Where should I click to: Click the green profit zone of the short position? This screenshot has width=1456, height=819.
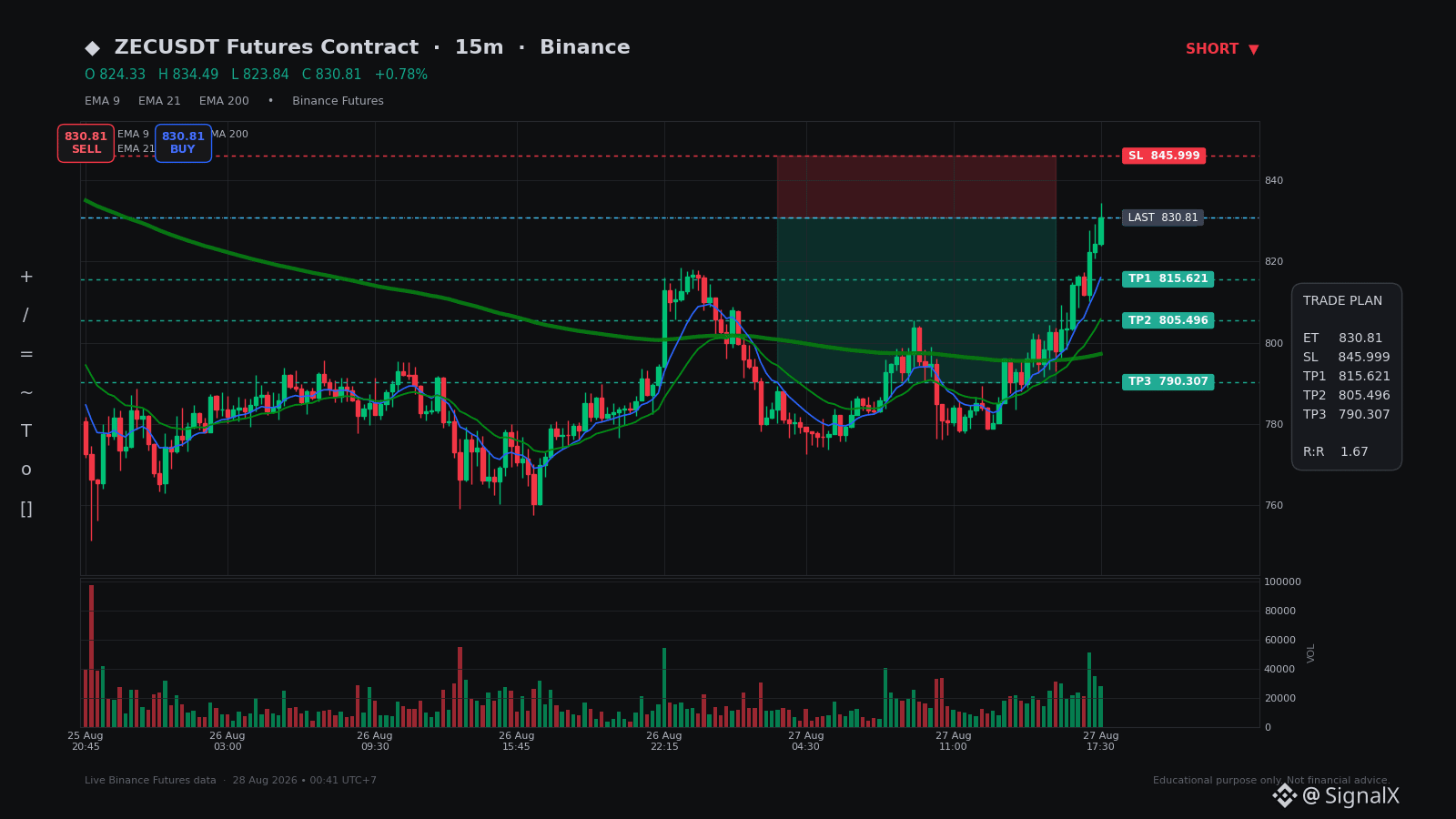point(916,300)
